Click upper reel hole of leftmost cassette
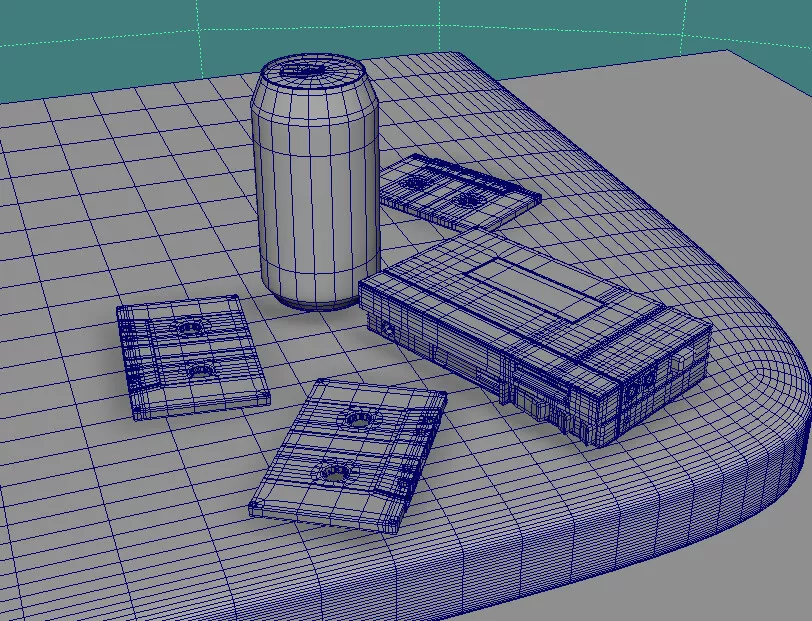 point(188,327)
